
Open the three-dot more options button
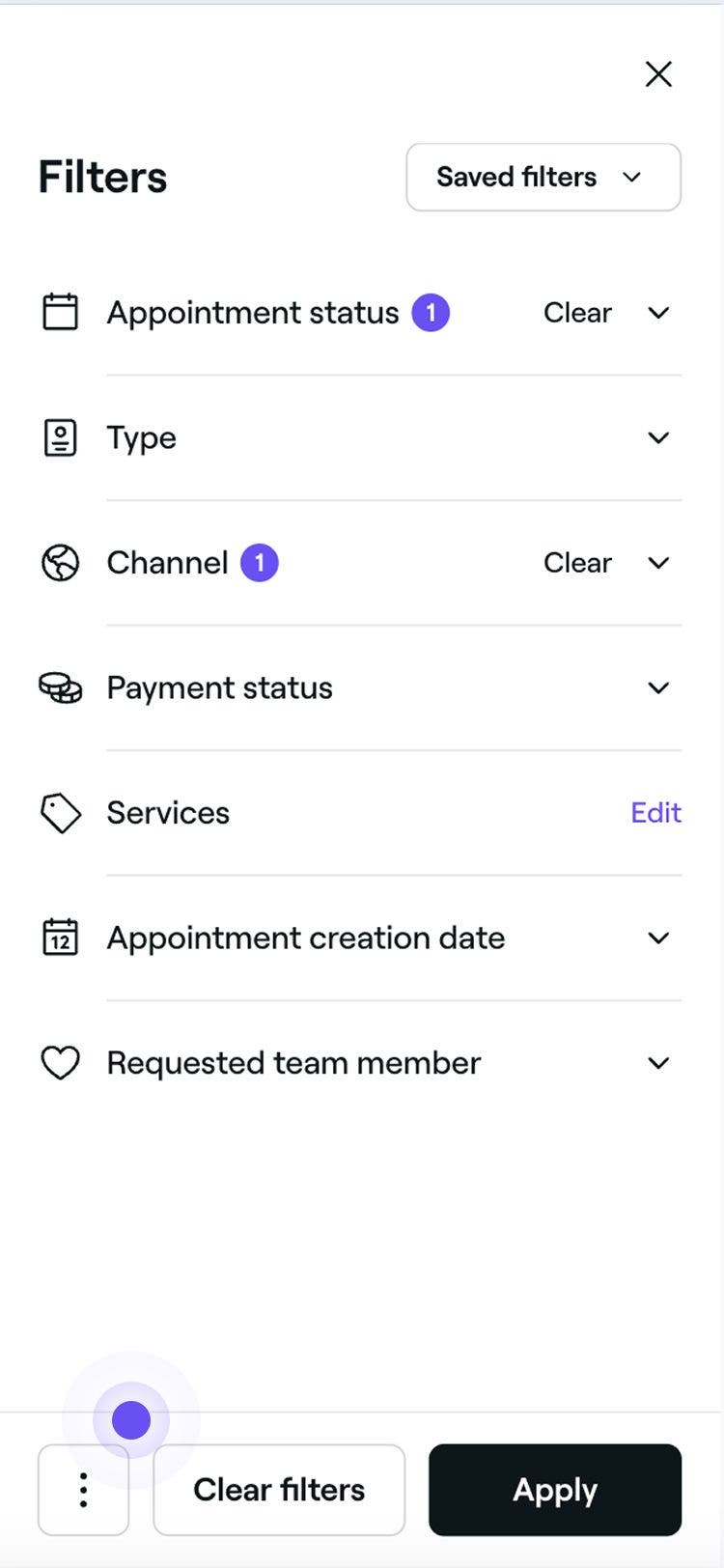click(x=83, y=1490)
